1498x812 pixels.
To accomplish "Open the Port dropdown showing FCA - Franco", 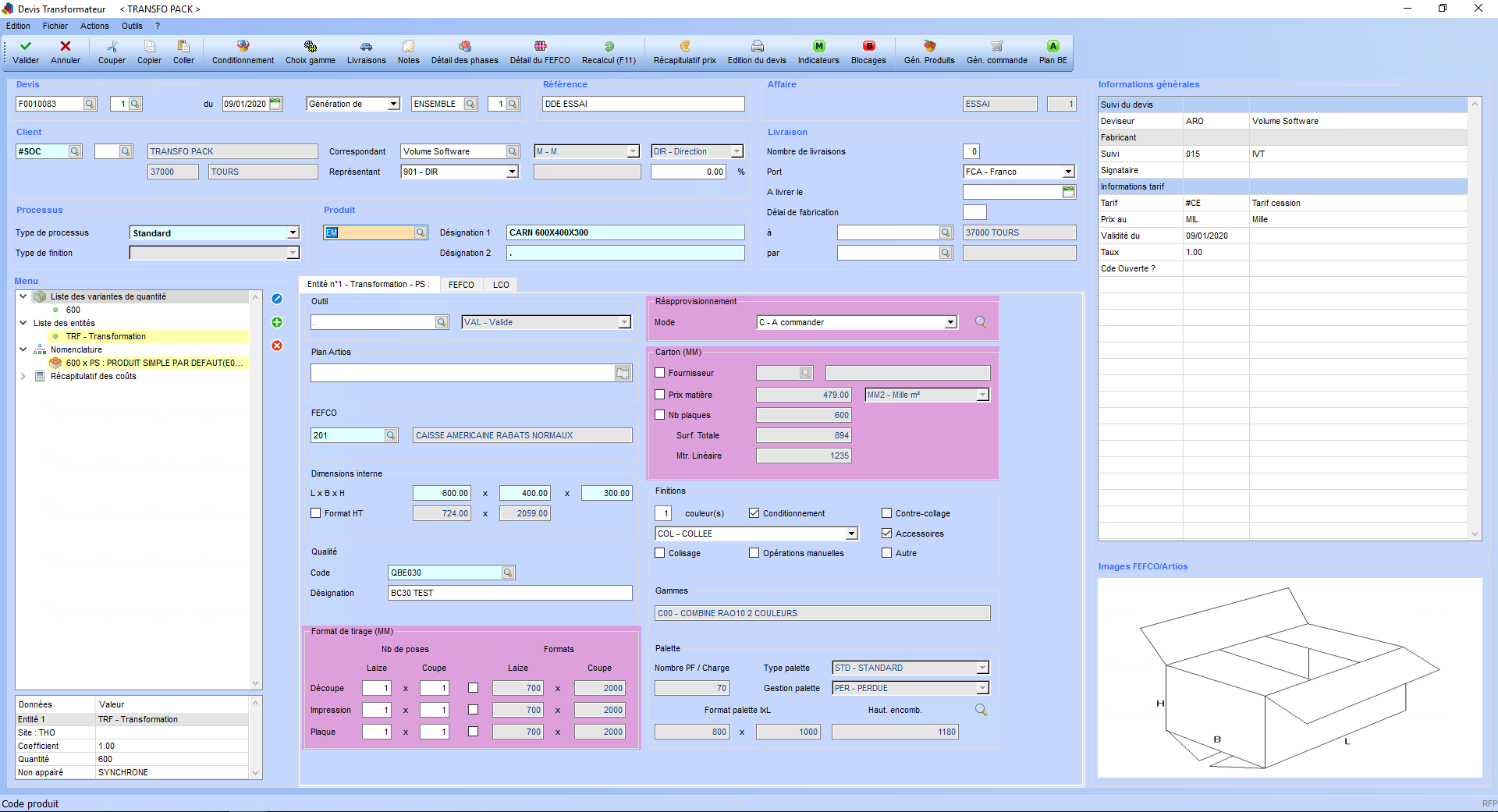I will (x=1070, y=171).
